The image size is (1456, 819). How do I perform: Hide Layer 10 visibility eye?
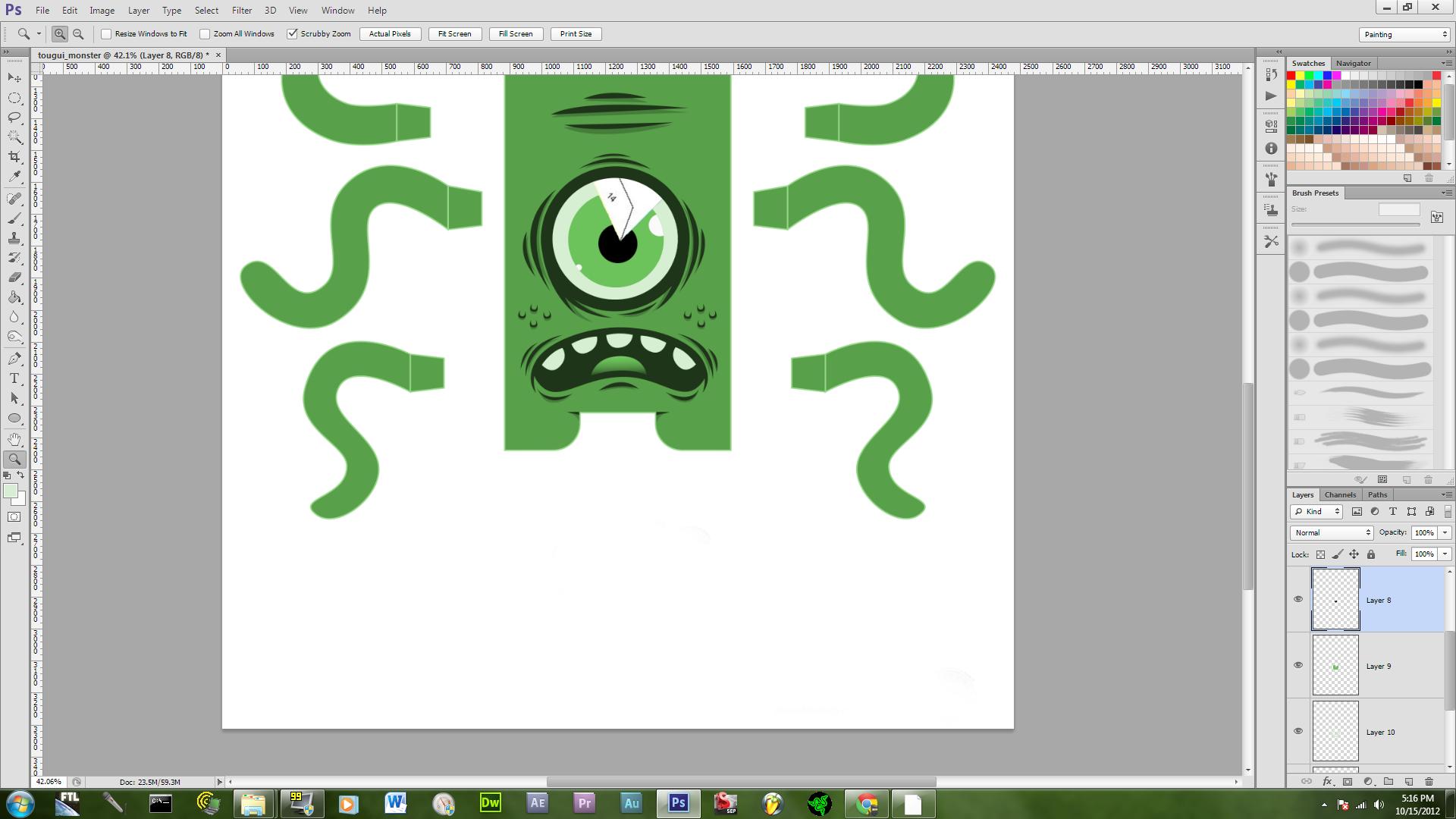pos(1298,731)
